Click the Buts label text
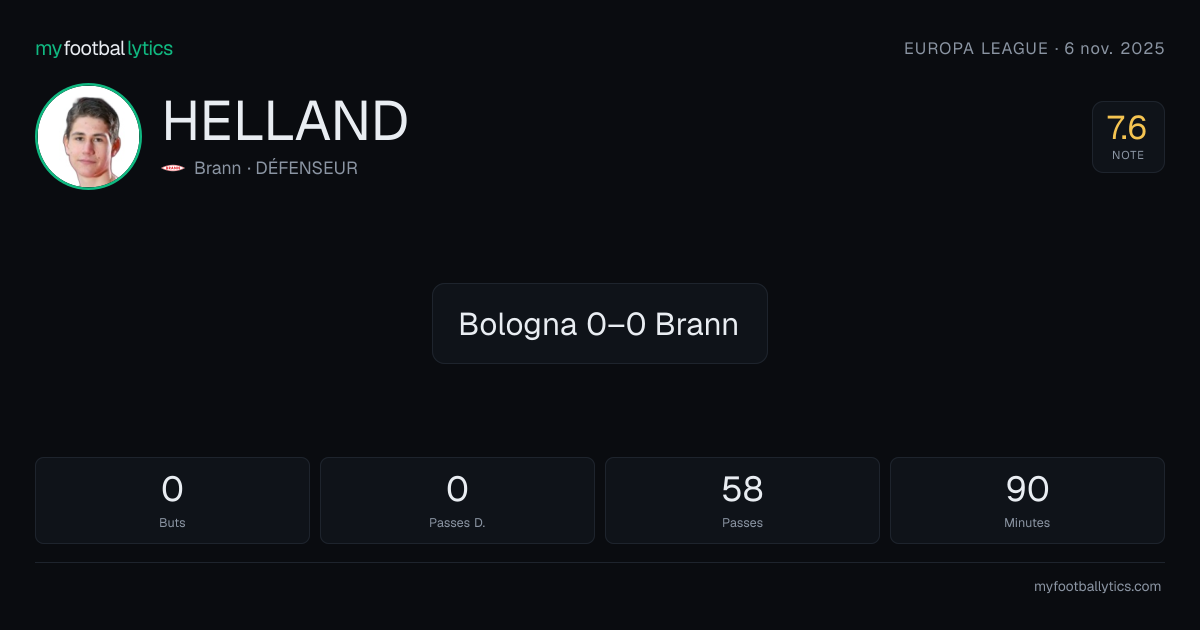The height and width of the screenshot is (630, 1200). (172, 523)
